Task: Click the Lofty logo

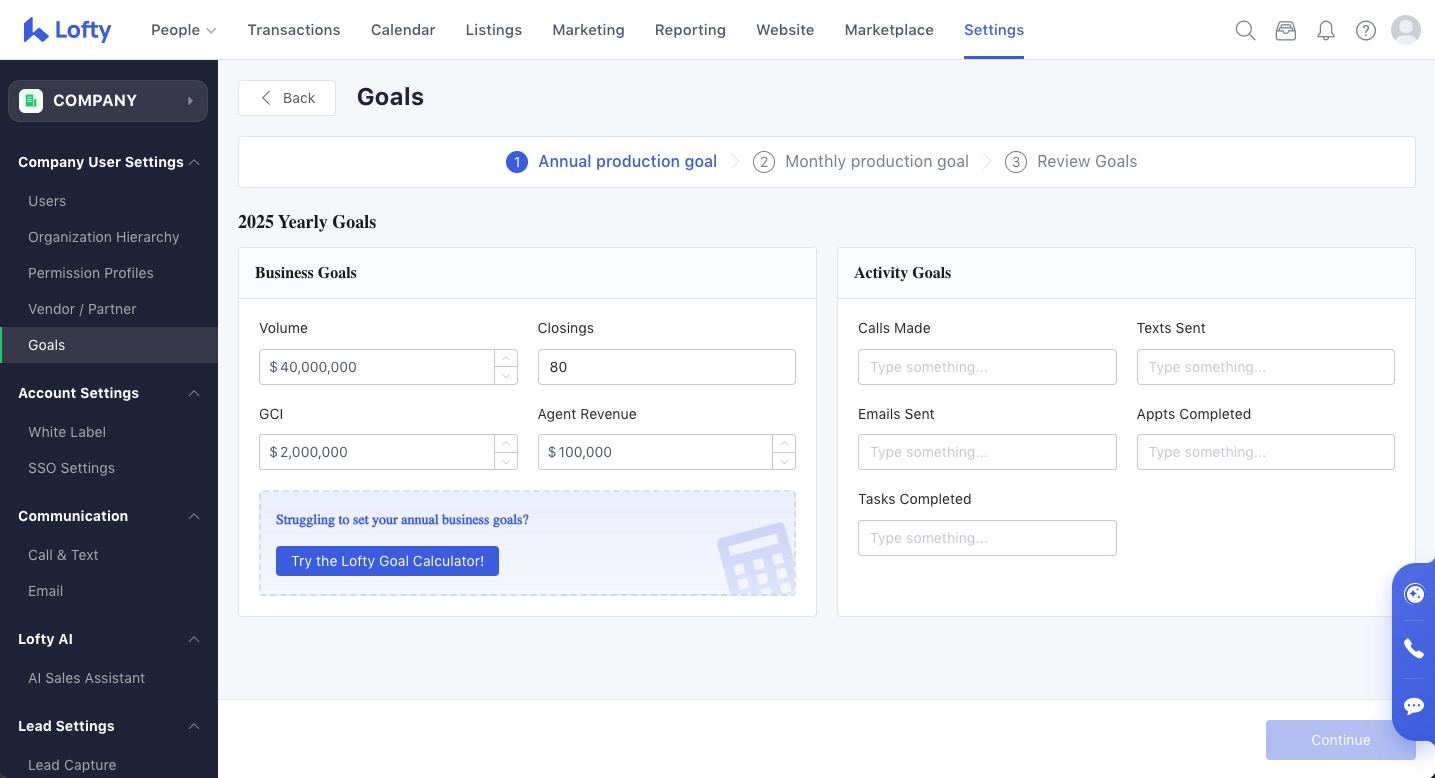Action: tap(67, 30)
